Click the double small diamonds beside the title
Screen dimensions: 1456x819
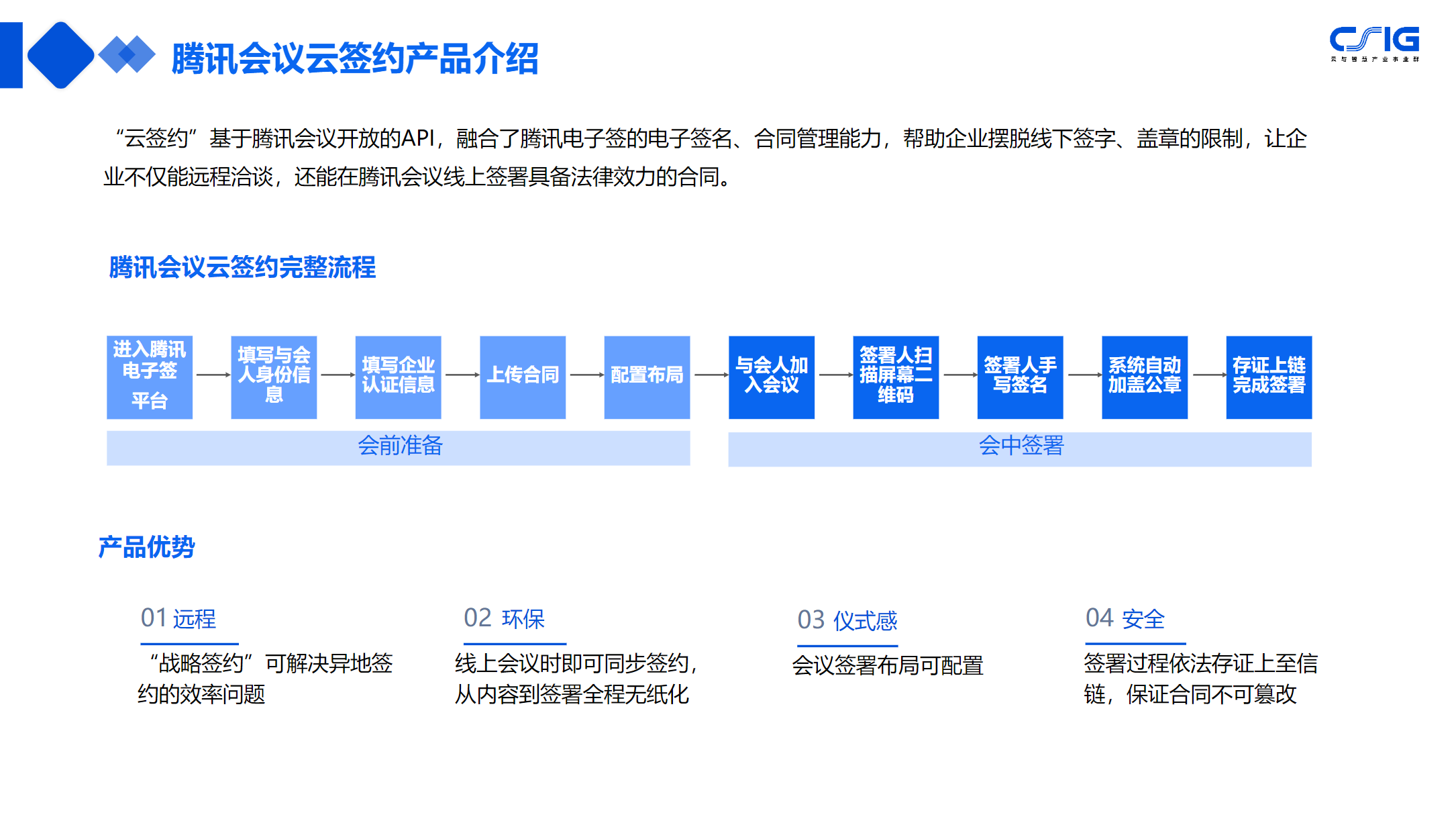point(127,54)
